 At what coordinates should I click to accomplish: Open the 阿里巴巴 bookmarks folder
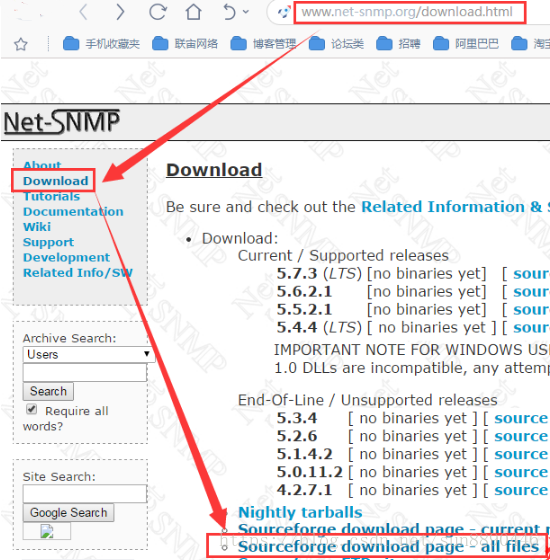[466, 44]
